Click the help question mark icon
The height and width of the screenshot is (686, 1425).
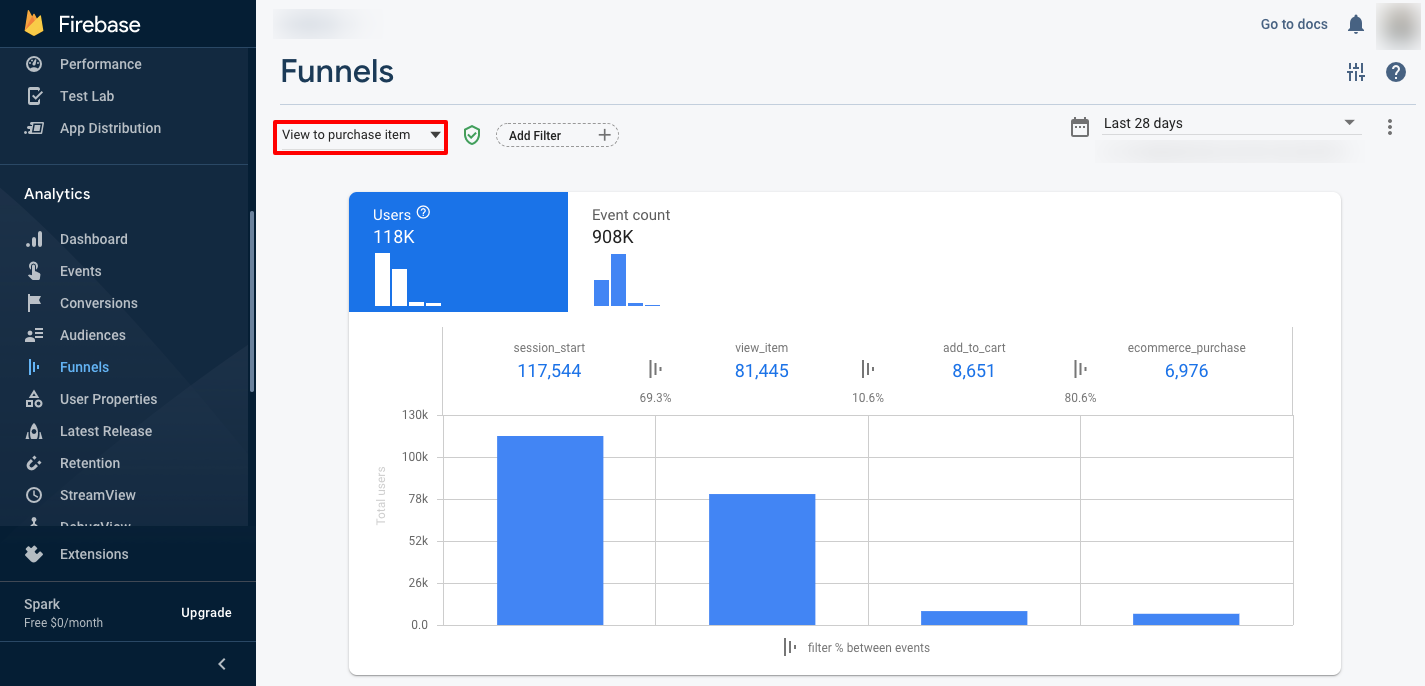pyautogui.click(x=1396, y=72)
